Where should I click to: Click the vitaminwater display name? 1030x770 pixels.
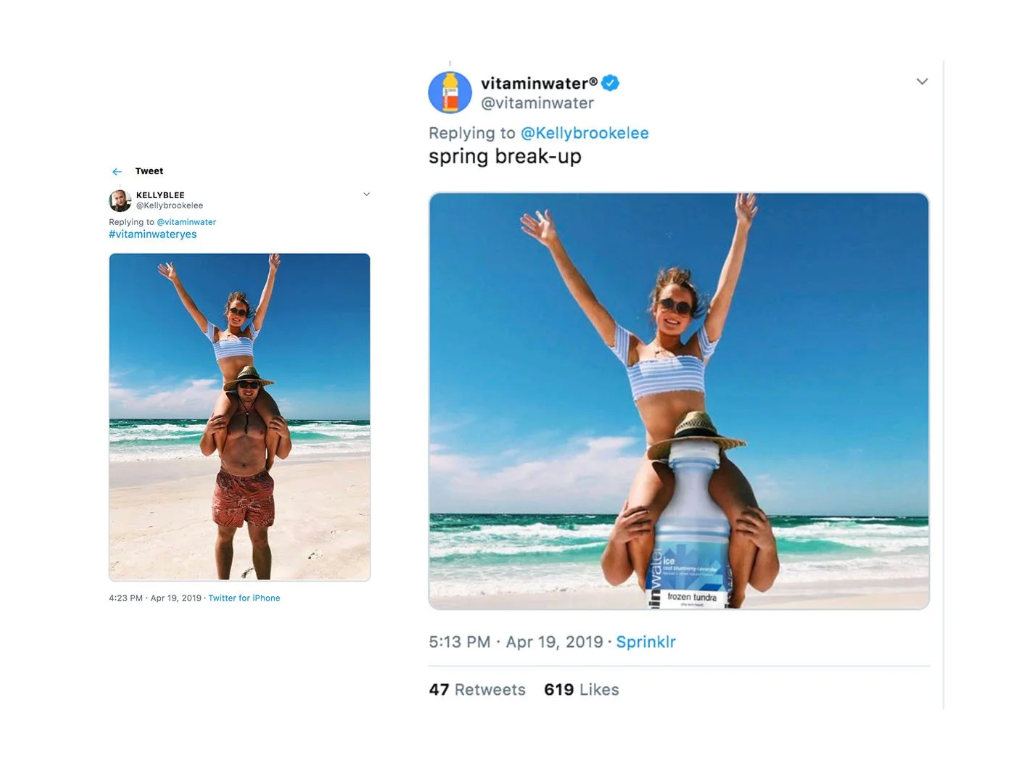538,83
